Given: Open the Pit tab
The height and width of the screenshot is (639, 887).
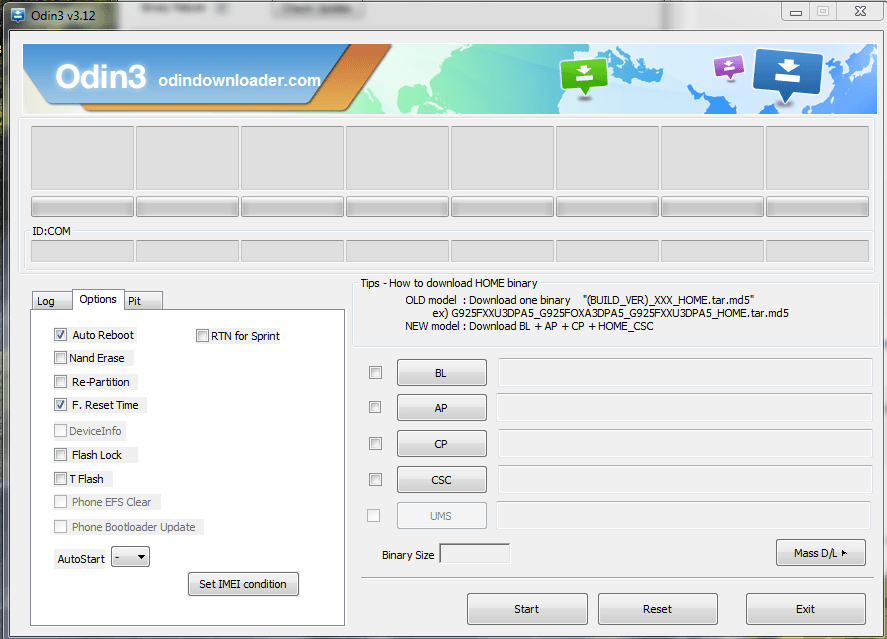Looking at the screenshot, I should tap(143, 301).
